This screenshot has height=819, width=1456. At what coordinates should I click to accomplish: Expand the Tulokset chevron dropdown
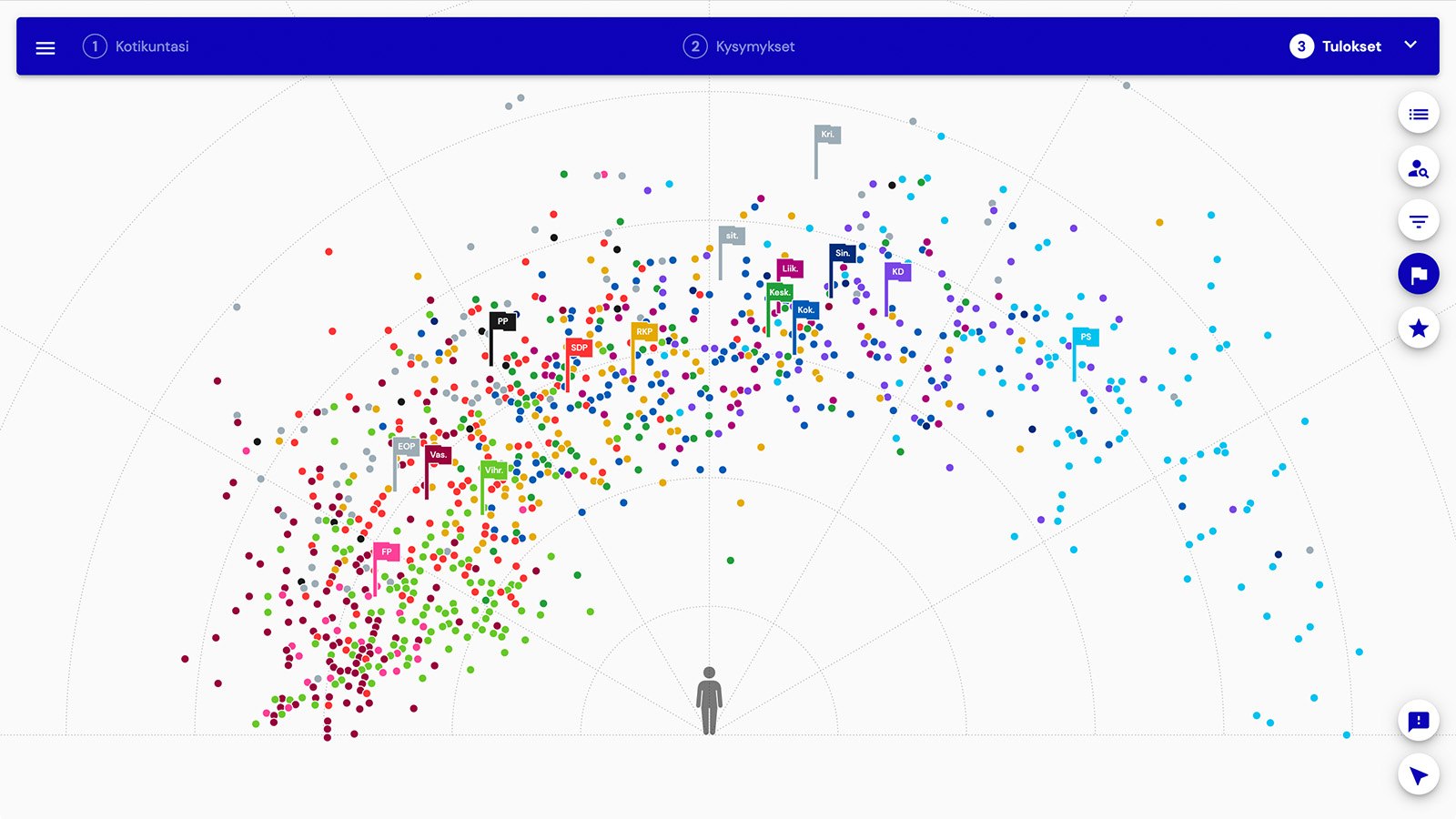click(x=1410, y=45)
